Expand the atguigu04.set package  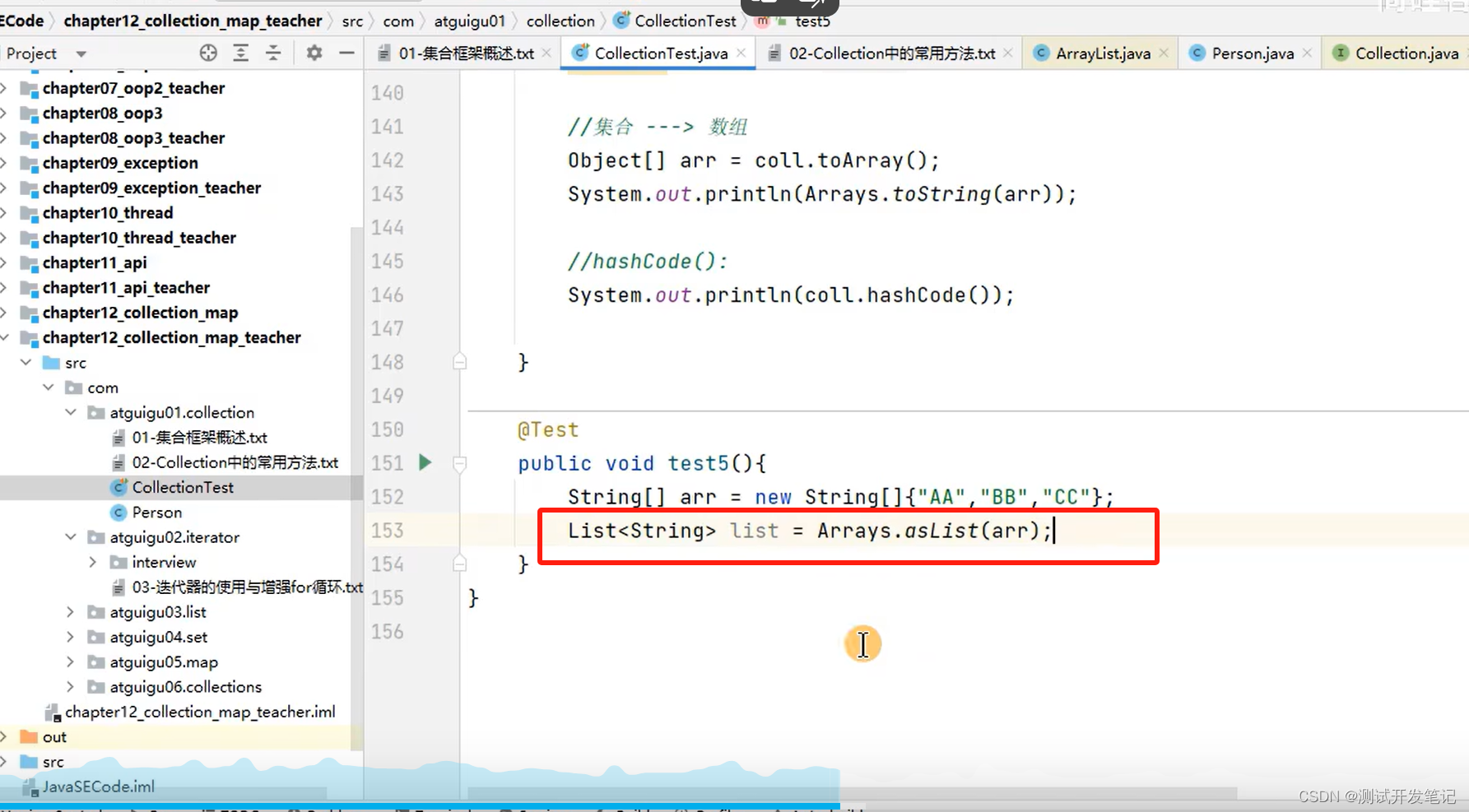click(71, 637)
